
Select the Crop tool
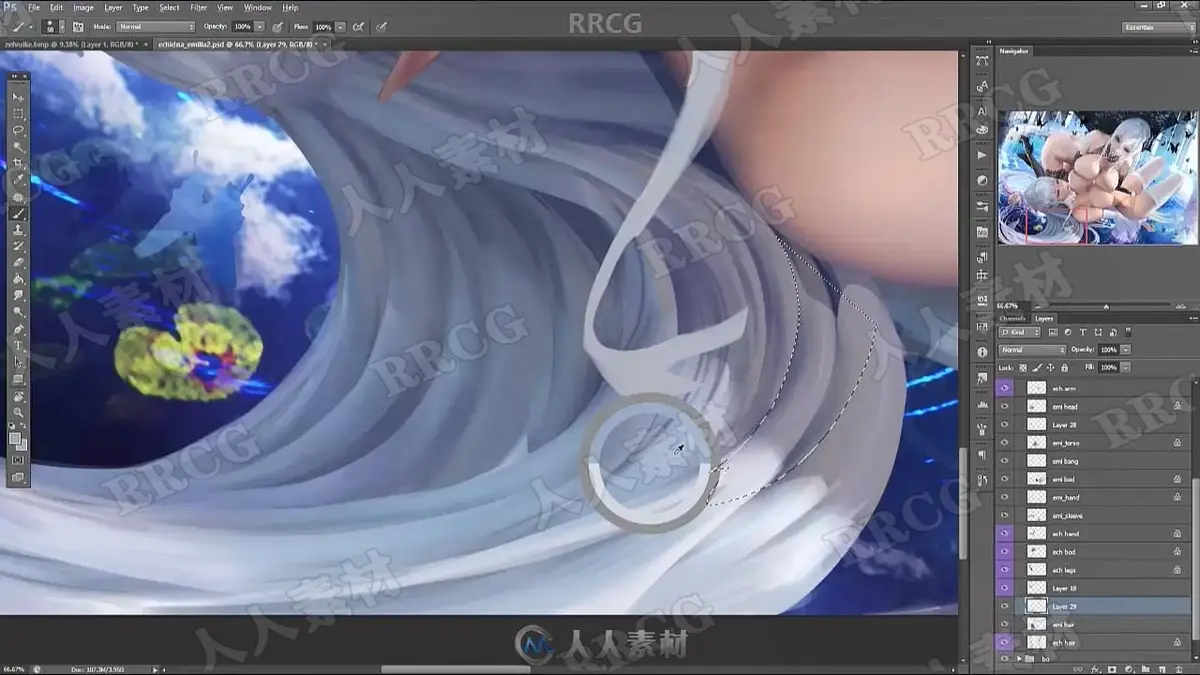[x=18, y=163]
